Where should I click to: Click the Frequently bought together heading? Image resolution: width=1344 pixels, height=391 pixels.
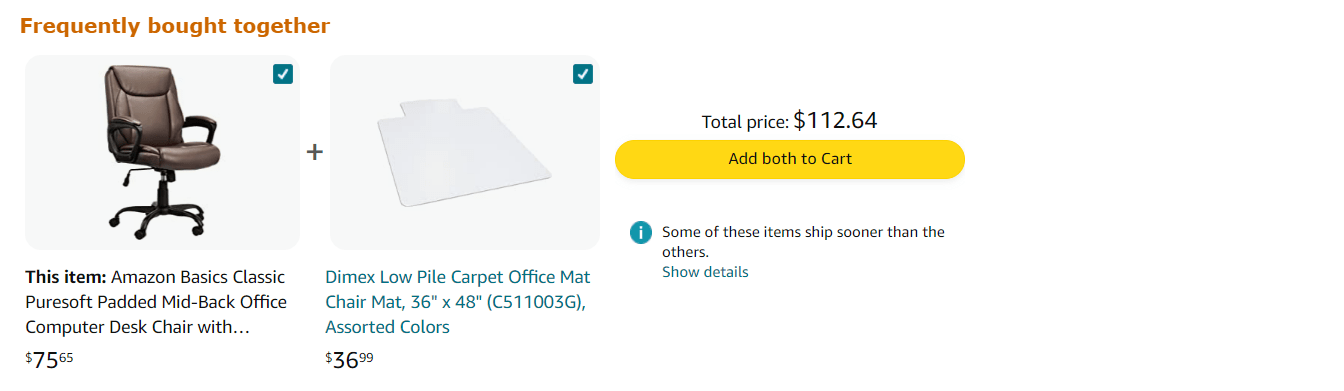[x=175, y=26]
